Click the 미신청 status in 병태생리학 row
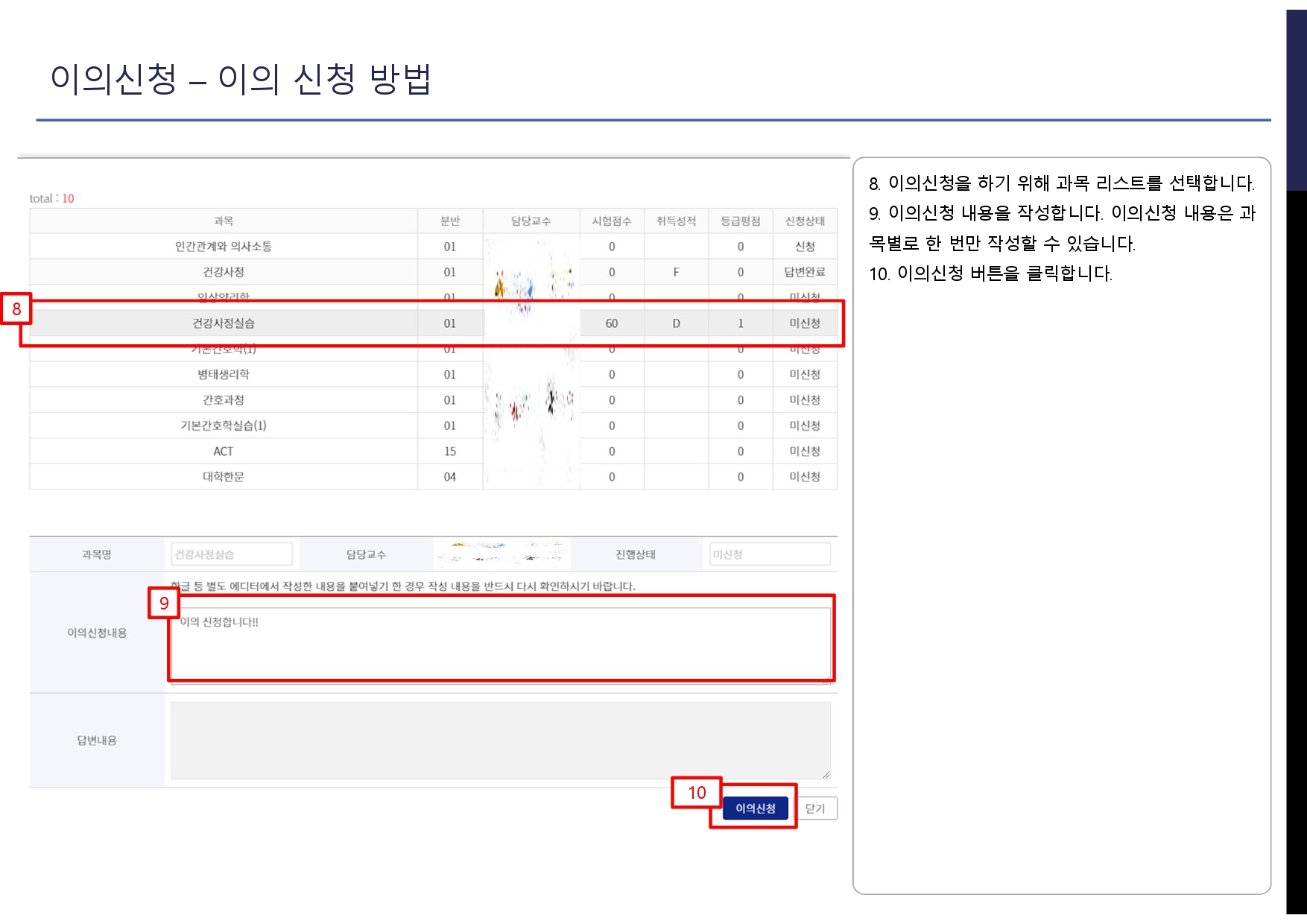The image size is (1307, 924). coord(805,374)
